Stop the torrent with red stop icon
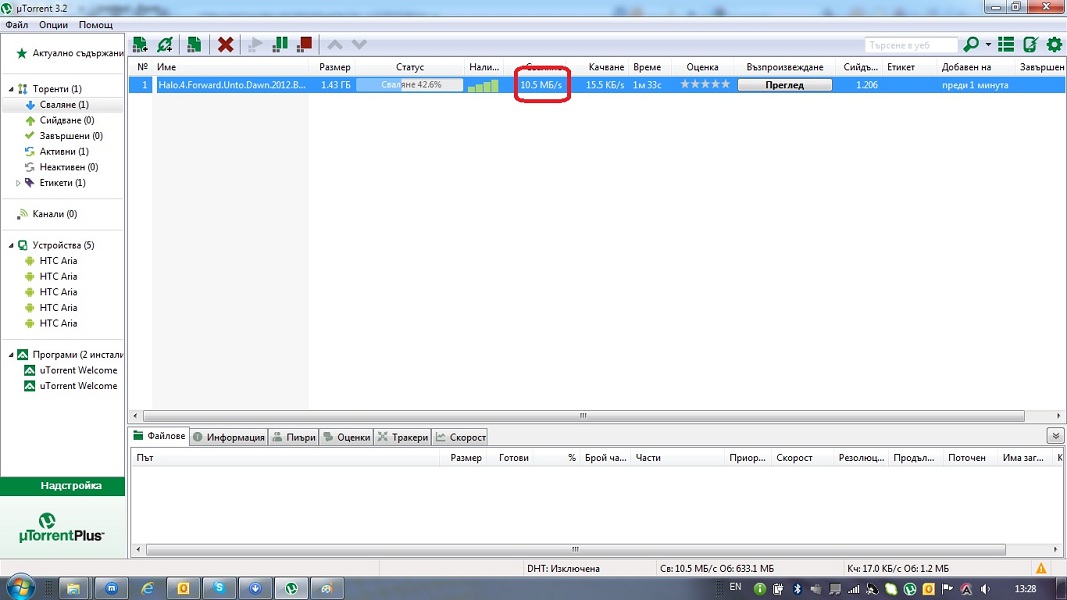 [305, 45]
